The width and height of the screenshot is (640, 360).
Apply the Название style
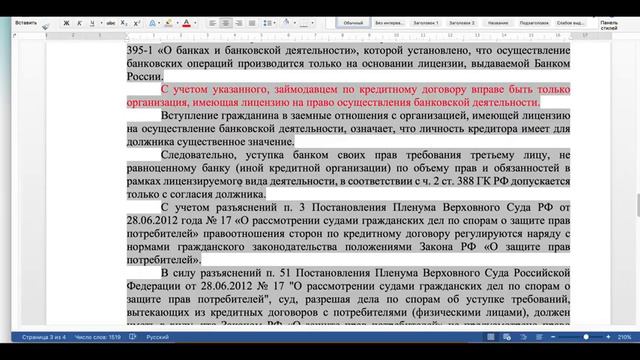pos(498,23)
